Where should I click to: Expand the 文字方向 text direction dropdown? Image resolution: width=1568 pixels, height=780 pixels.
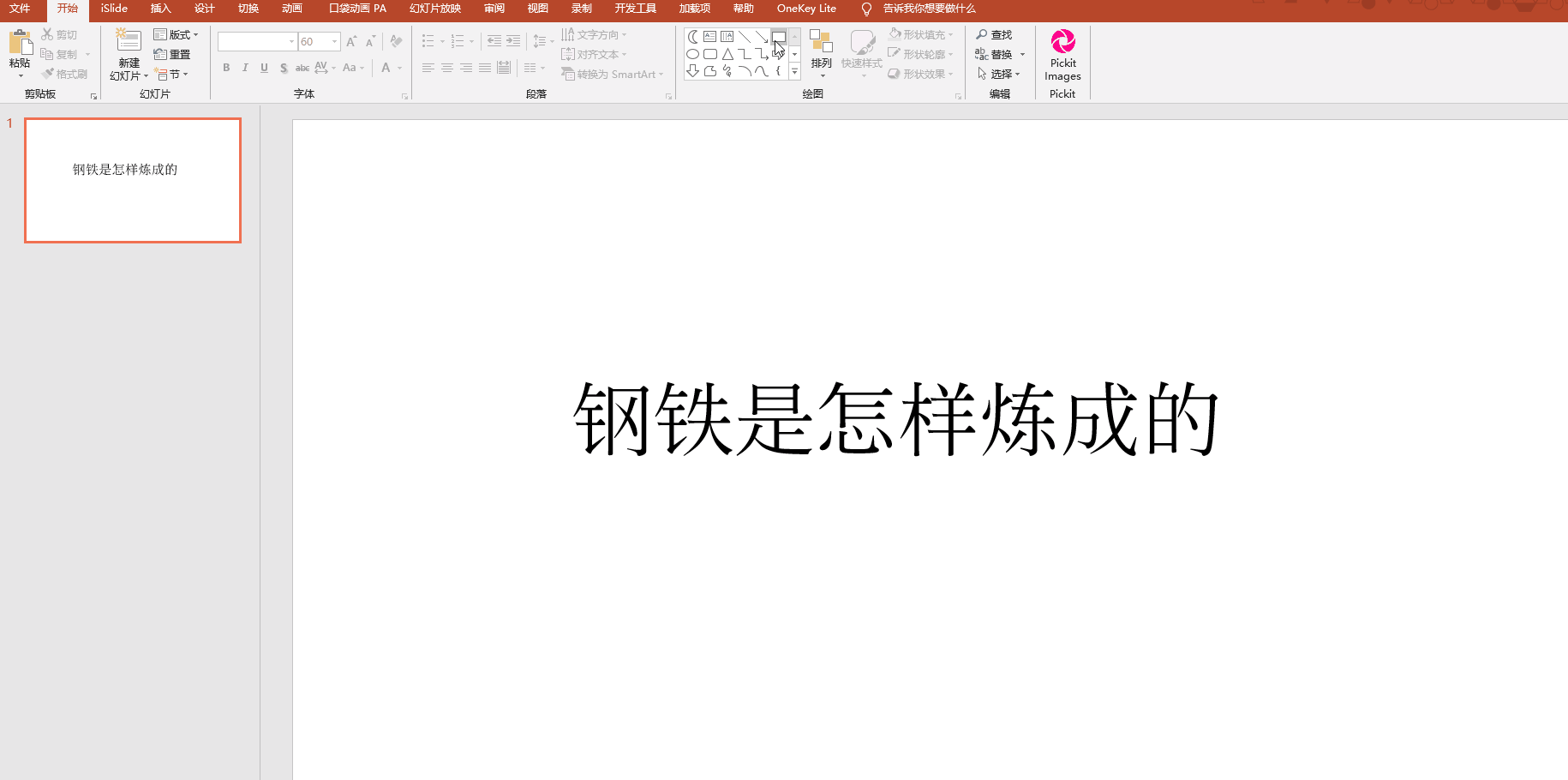pos(623,34)
